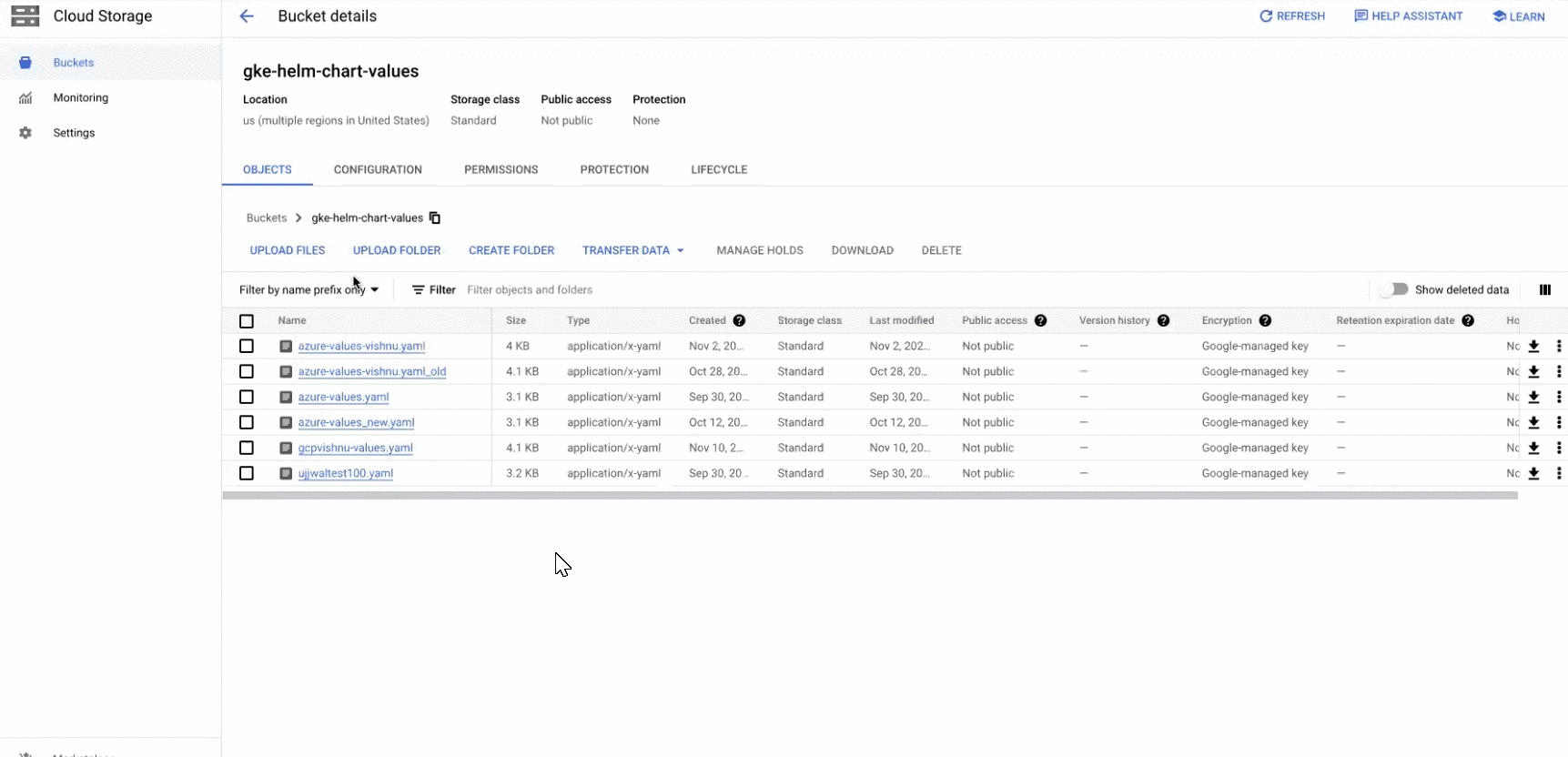Expand the Transfer Data dropdown menu
The image size is (1568, 757).
pyautogui.click(x=632, y=250)
